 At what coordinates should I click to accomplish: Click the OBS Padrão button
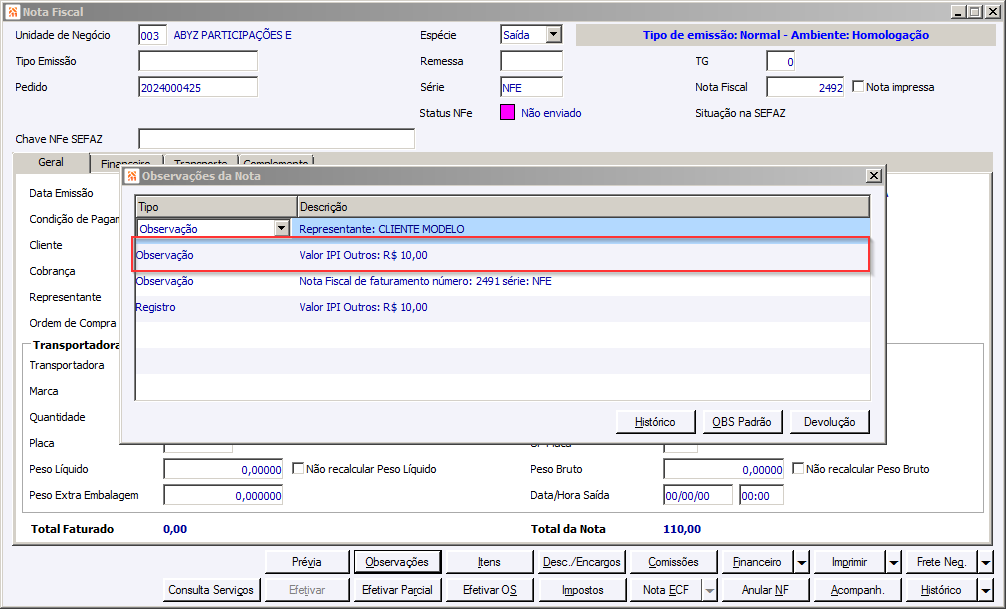point(742,422)
